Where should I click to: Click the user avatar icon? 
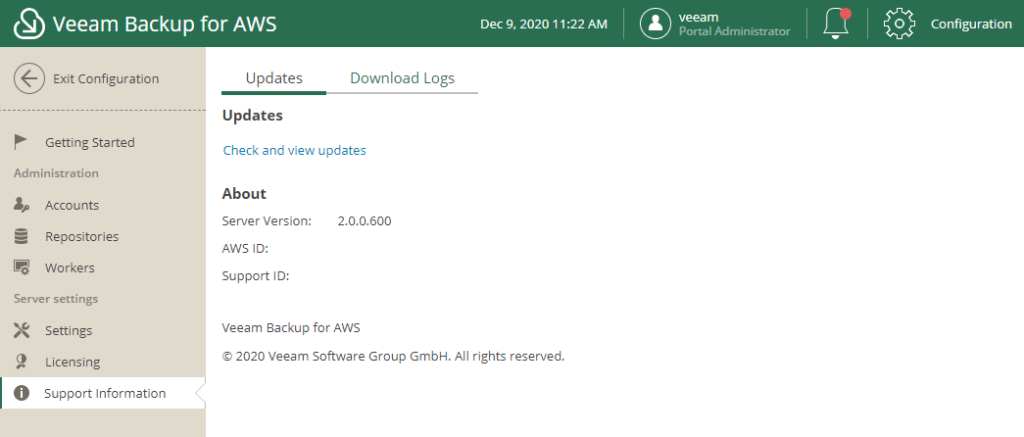(x=655, y=24)
